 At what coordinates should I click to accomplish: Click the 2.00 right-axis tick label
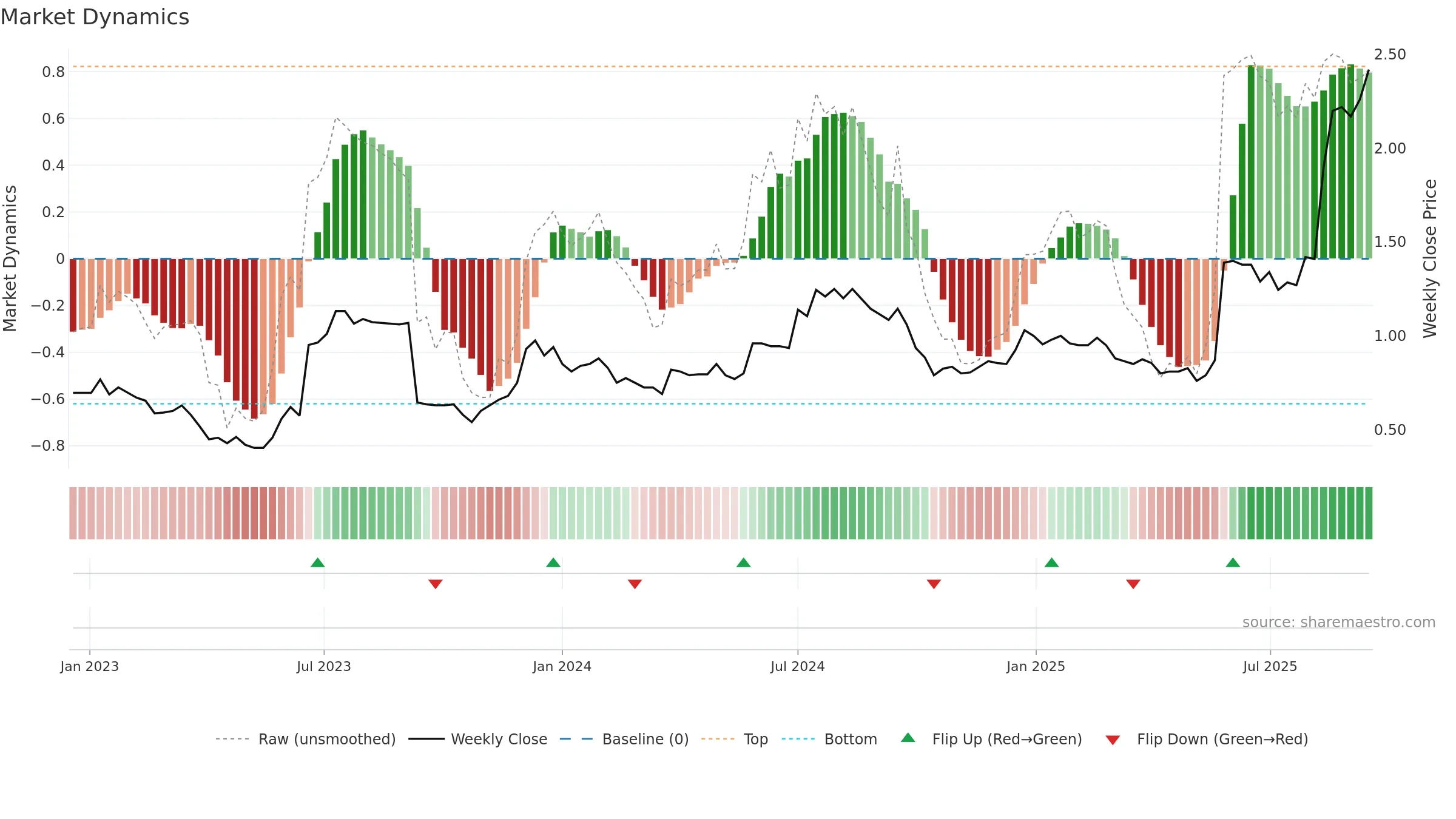(1390, 149)
